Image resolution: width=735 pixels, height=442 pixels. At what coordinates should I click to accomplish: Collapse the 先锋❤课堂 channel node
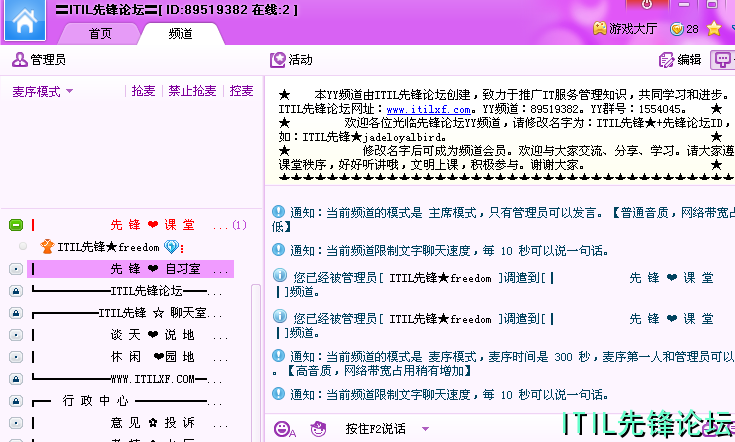[16, 225]
